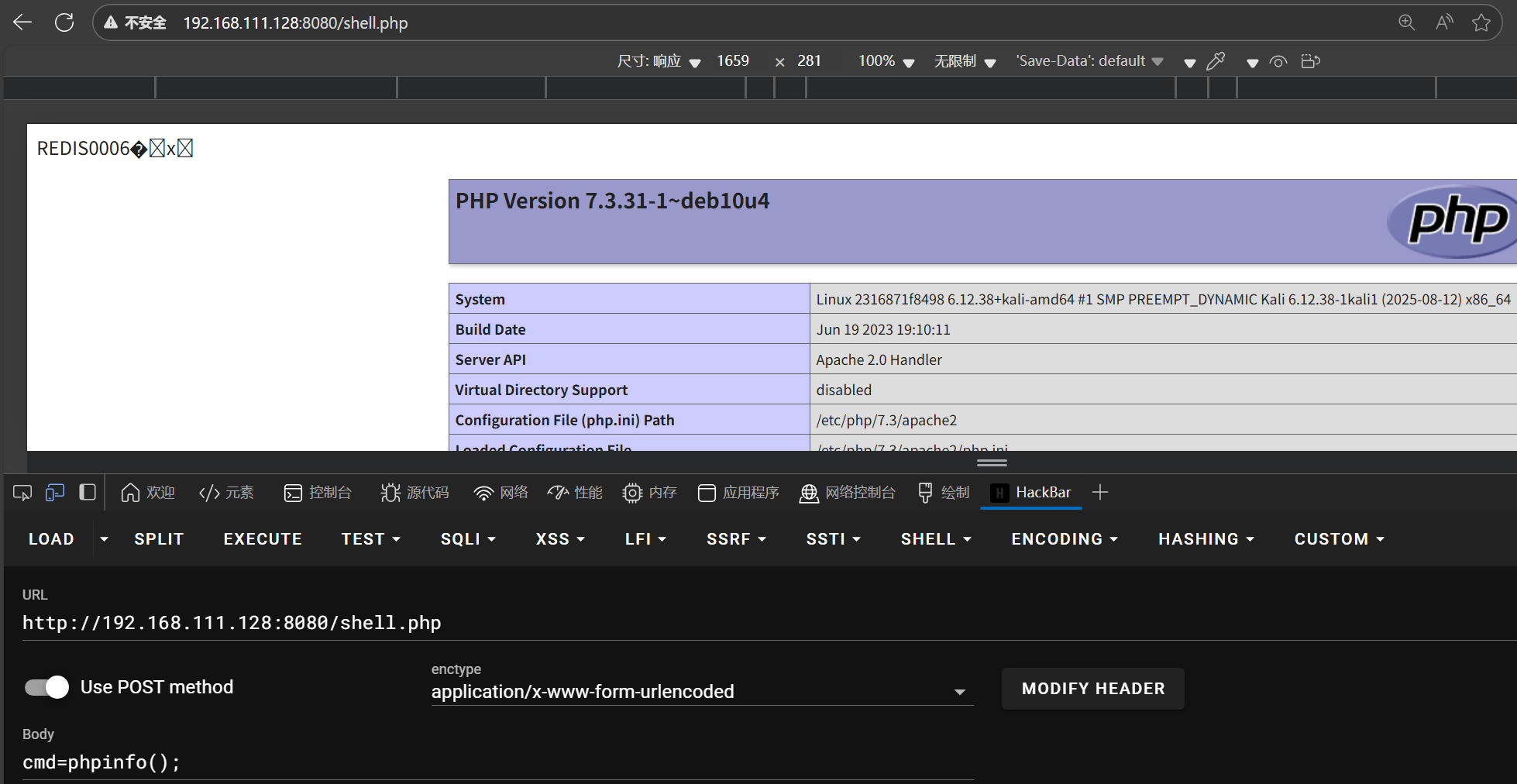Reload the shell.php page
Image resolution: width=1517 pixels, height=784 pixels.
(64, 22)
